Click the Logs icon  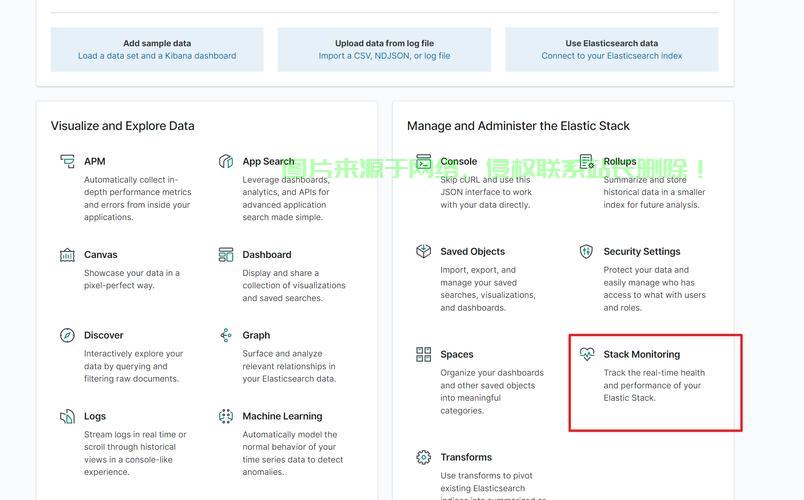coord(67,416)
